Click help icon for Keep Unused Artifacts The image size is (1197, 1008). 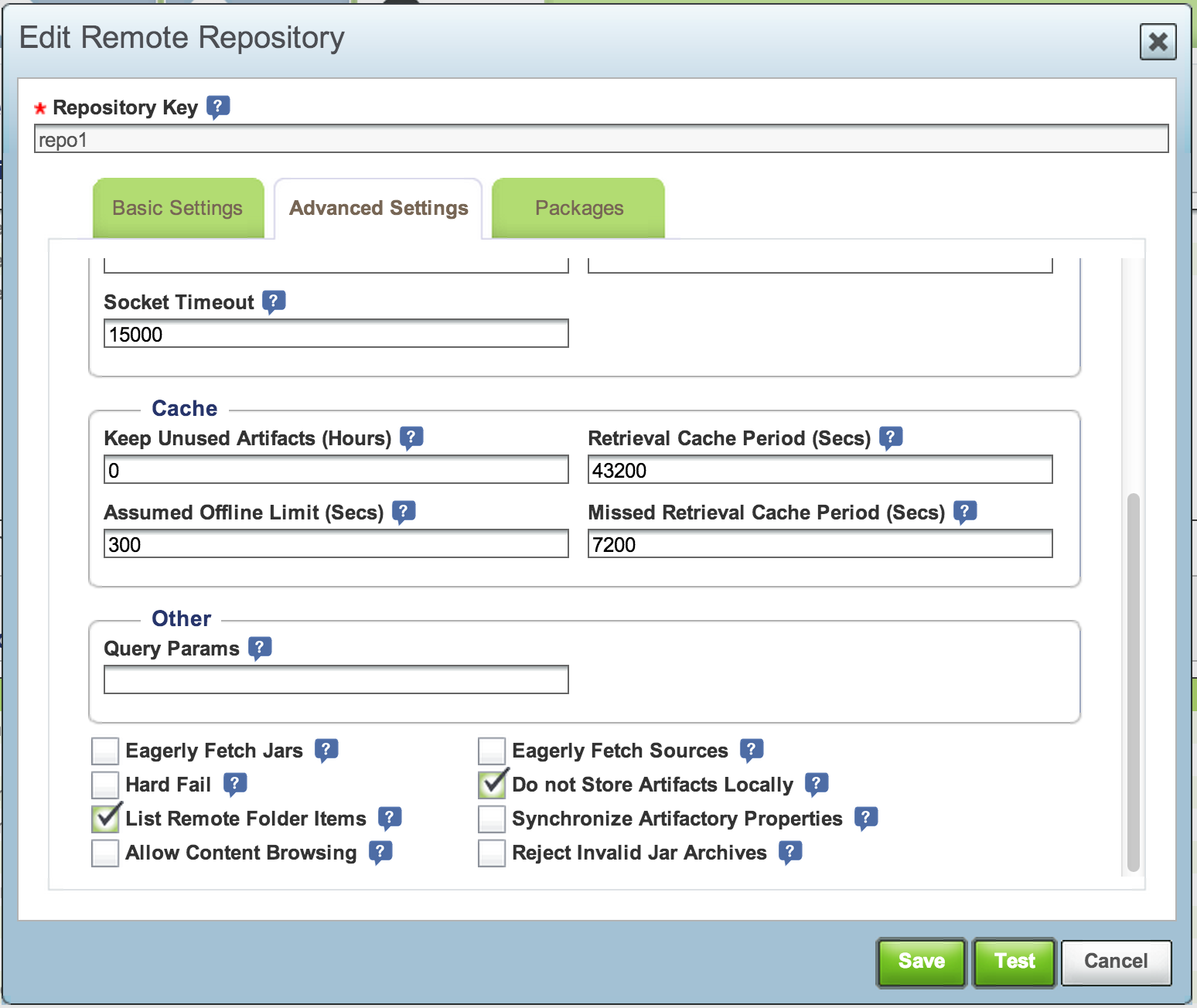pyautogui.click(x=411, y=437)
